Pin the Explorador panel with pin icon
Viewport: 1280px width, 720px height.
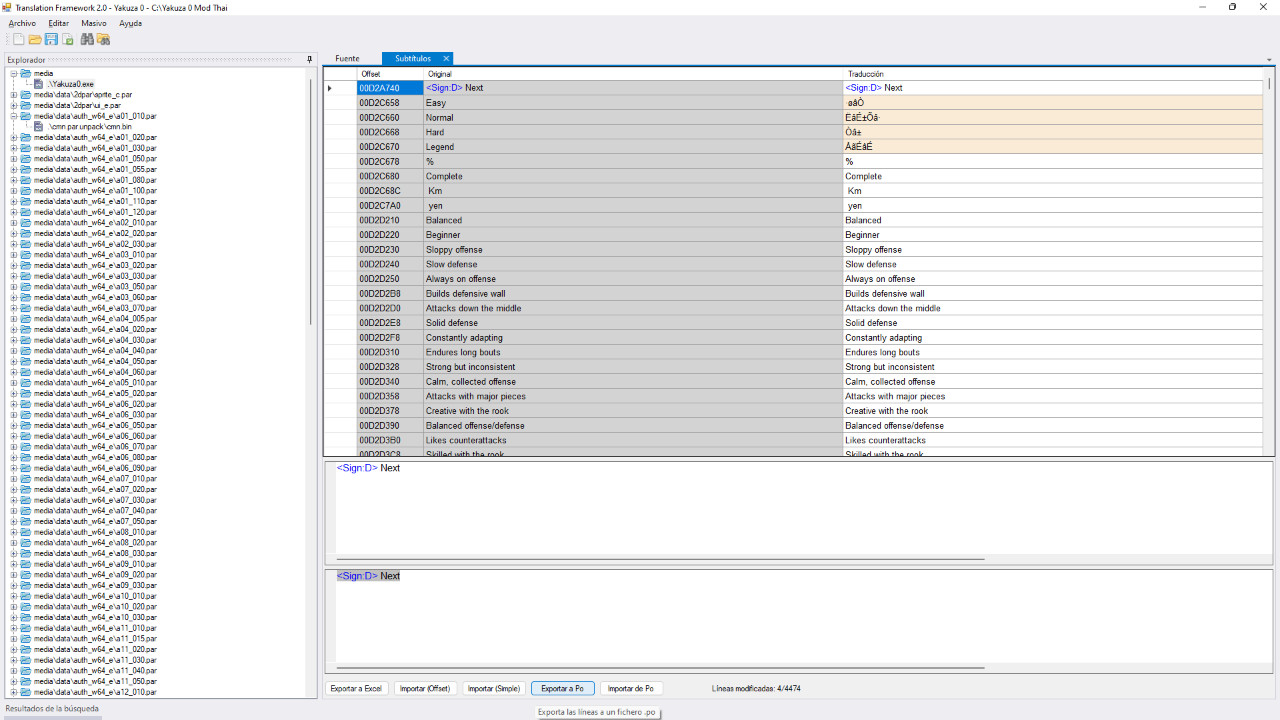click(x=309, y=60)
